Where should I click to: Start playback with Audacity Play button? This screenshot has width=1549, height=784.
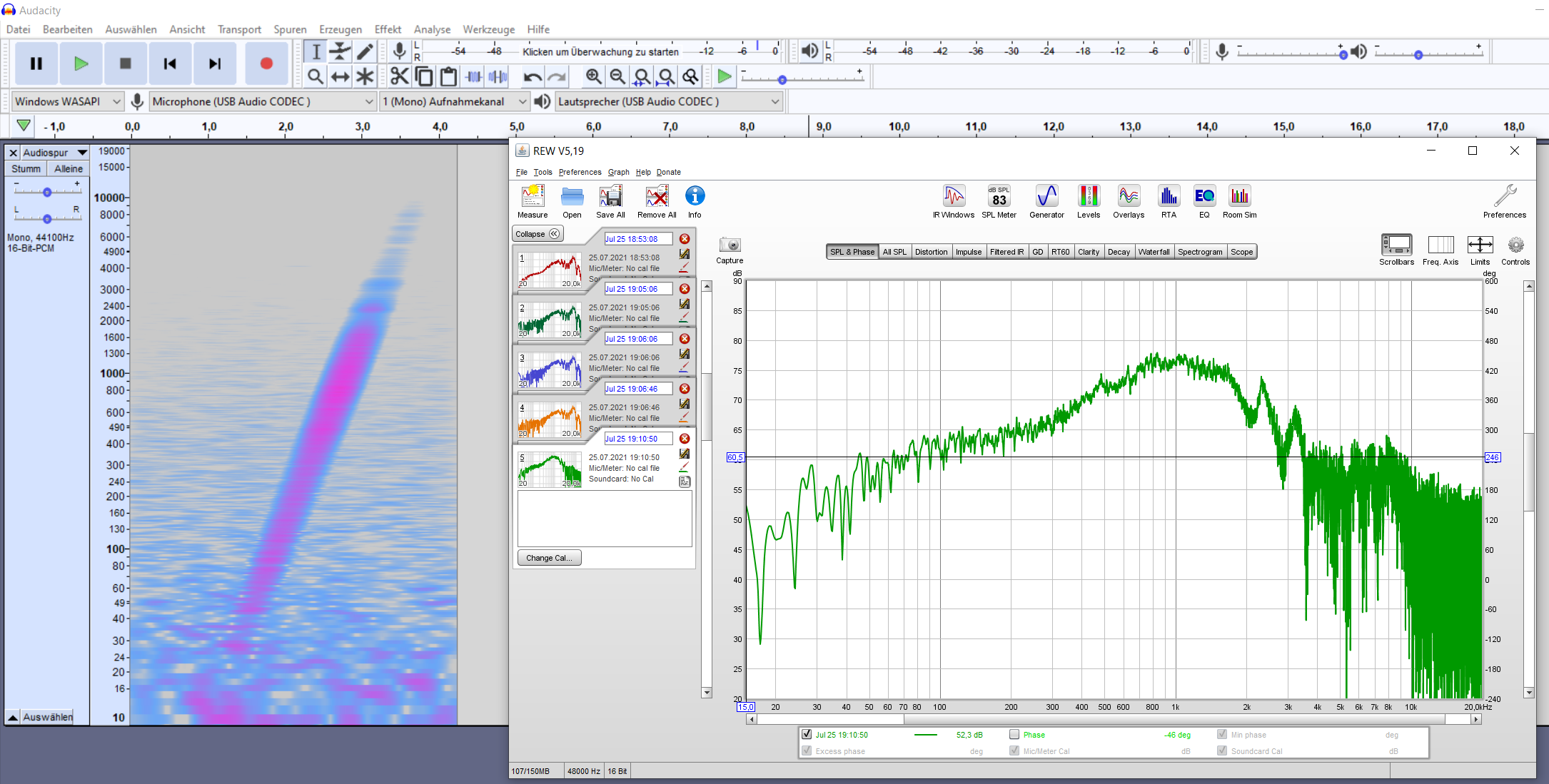(81, 63)
